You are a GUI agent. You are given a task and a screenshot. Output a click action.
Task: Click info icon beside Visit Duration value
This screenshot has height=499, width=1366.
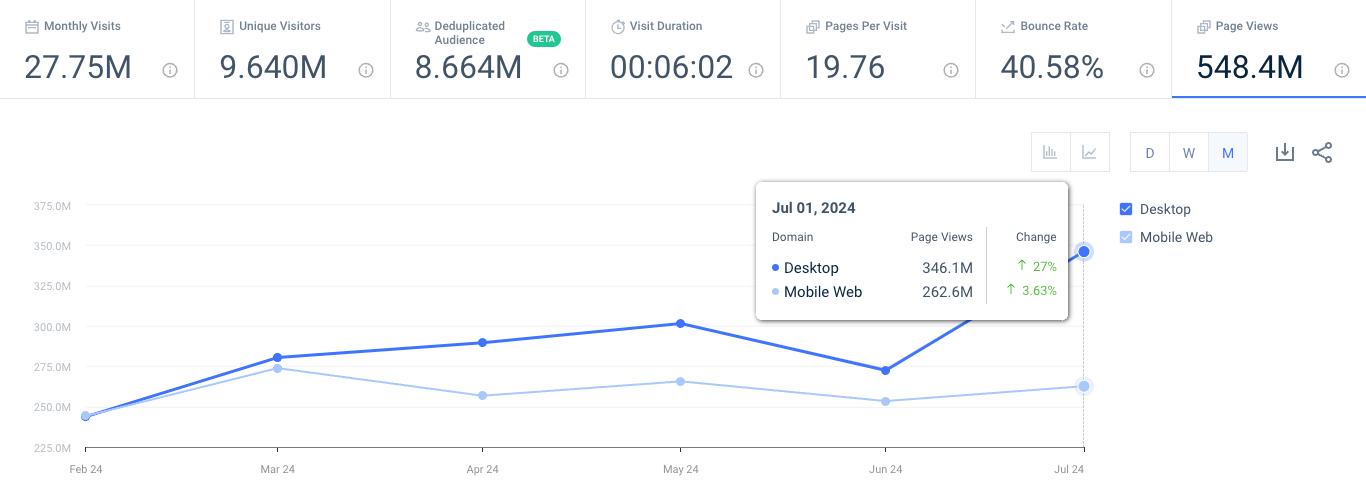click(x=756, y=70)
